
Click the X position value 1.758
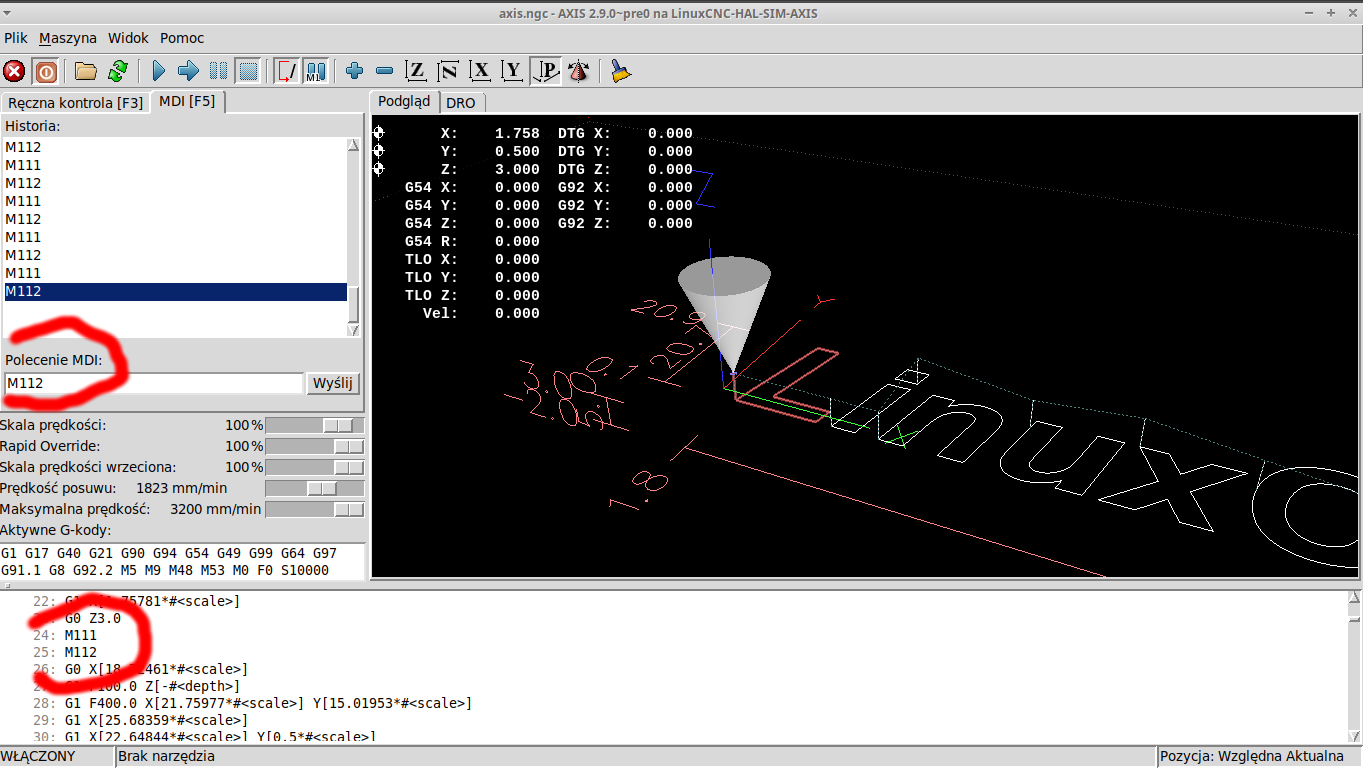pos(517,133)
